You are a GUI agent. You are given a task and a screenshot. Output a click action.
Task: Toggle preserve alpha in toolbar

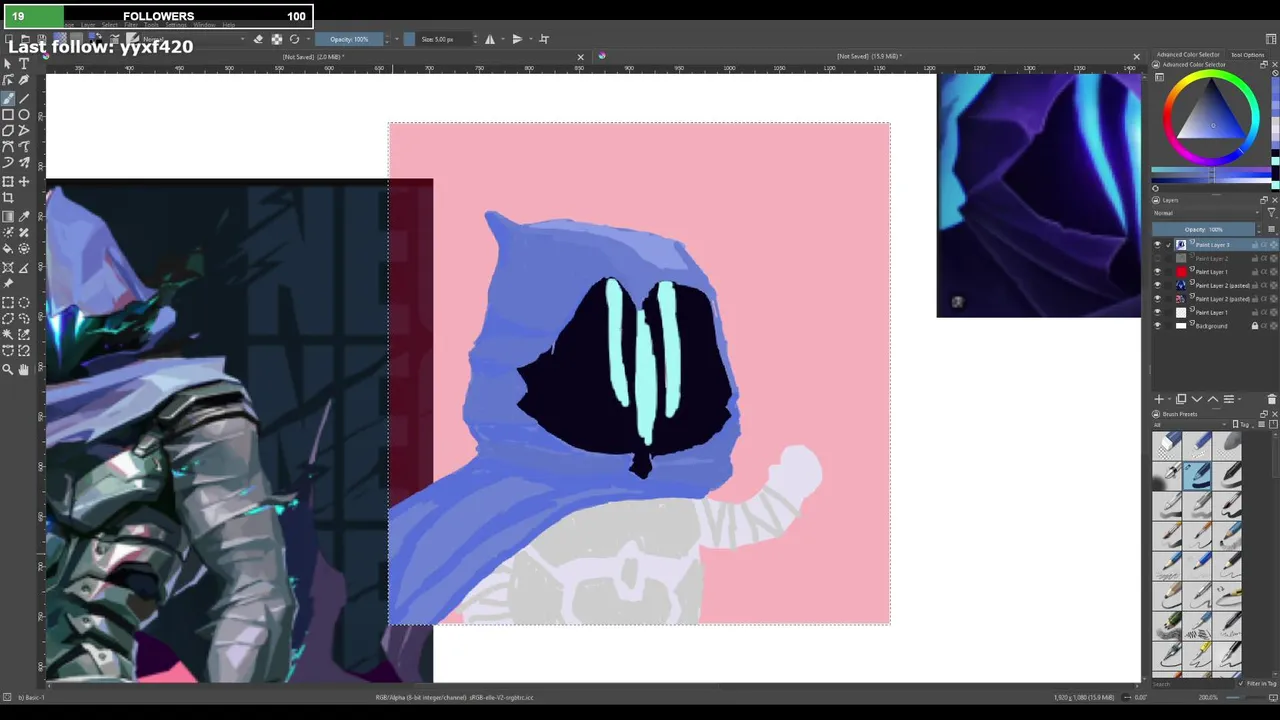pyautogui.click(x=276, y=39)
